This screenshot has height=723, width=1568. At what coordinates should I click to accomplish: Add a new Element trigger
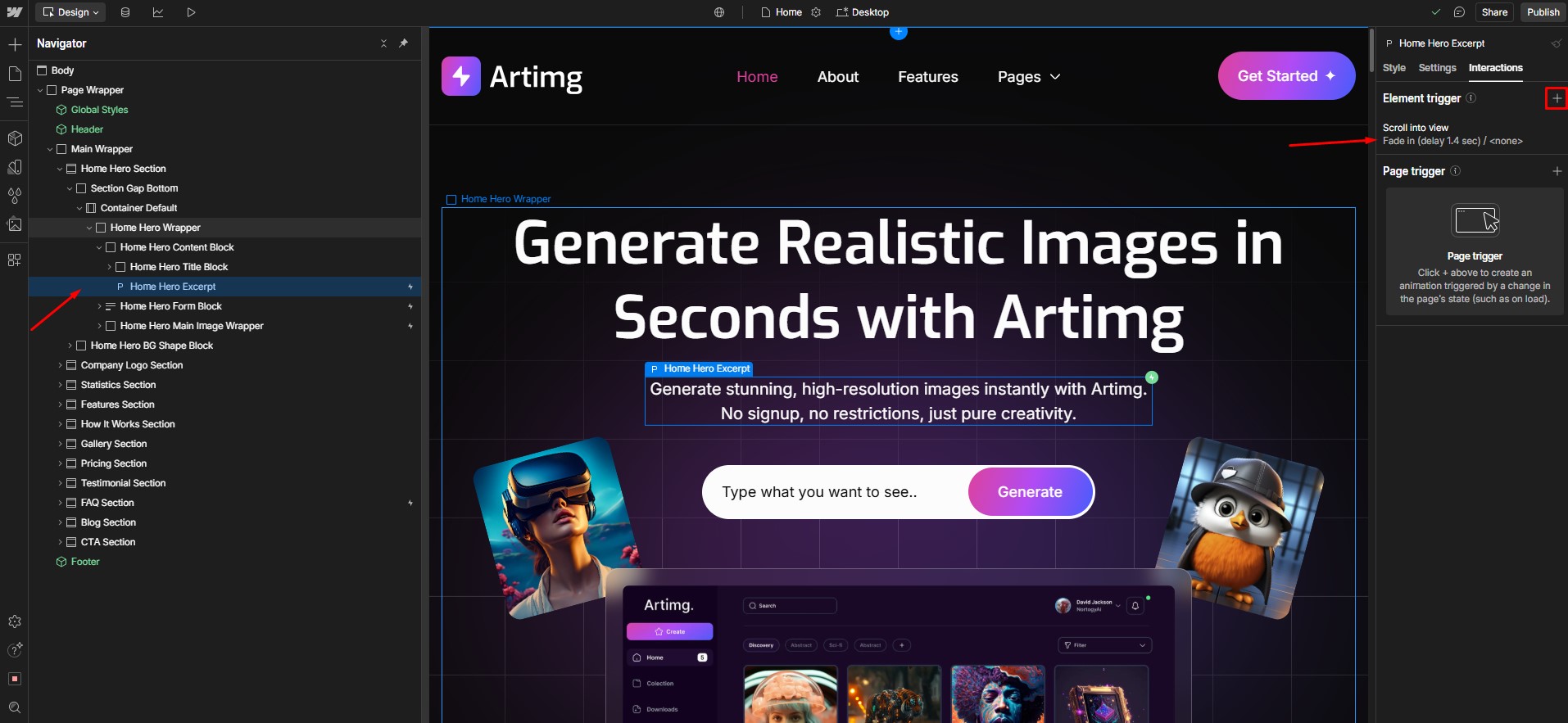(1557, 98)
